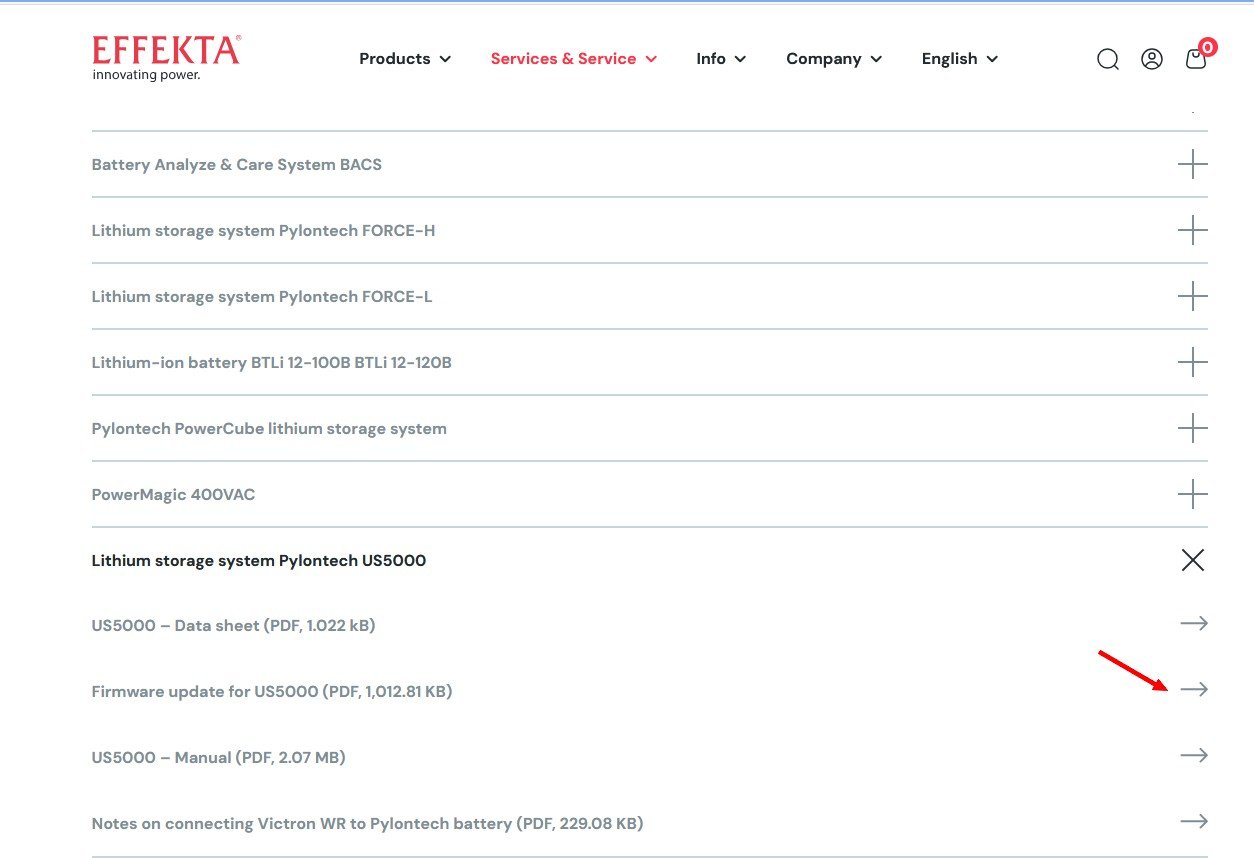Click arrow beside US5000 Manual
Screen dimensions: 1254x858
[x=1193, y=756]
